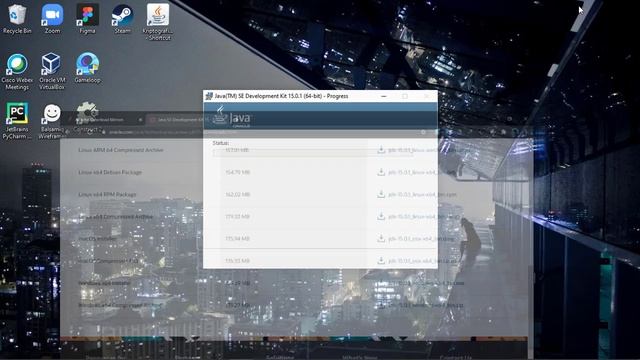Viewport: 640px width, 360px height.
Task: Launch Zoom from the desktop
Action: pos(52,19)
